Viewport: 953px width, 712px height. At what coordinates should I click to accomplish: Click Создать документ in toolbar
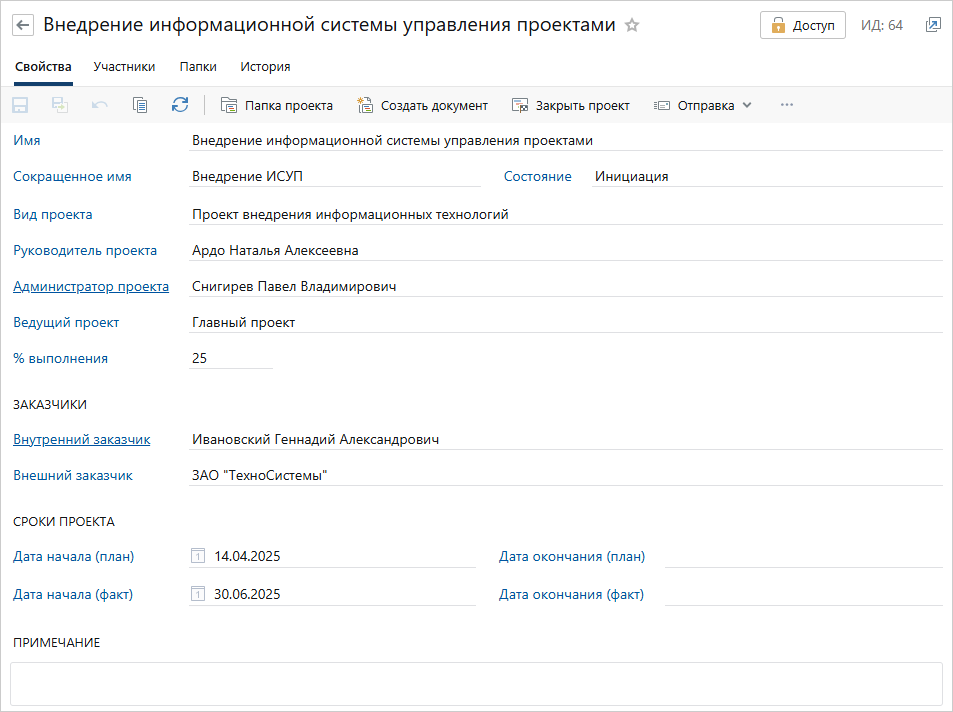[x=422, y=105]
